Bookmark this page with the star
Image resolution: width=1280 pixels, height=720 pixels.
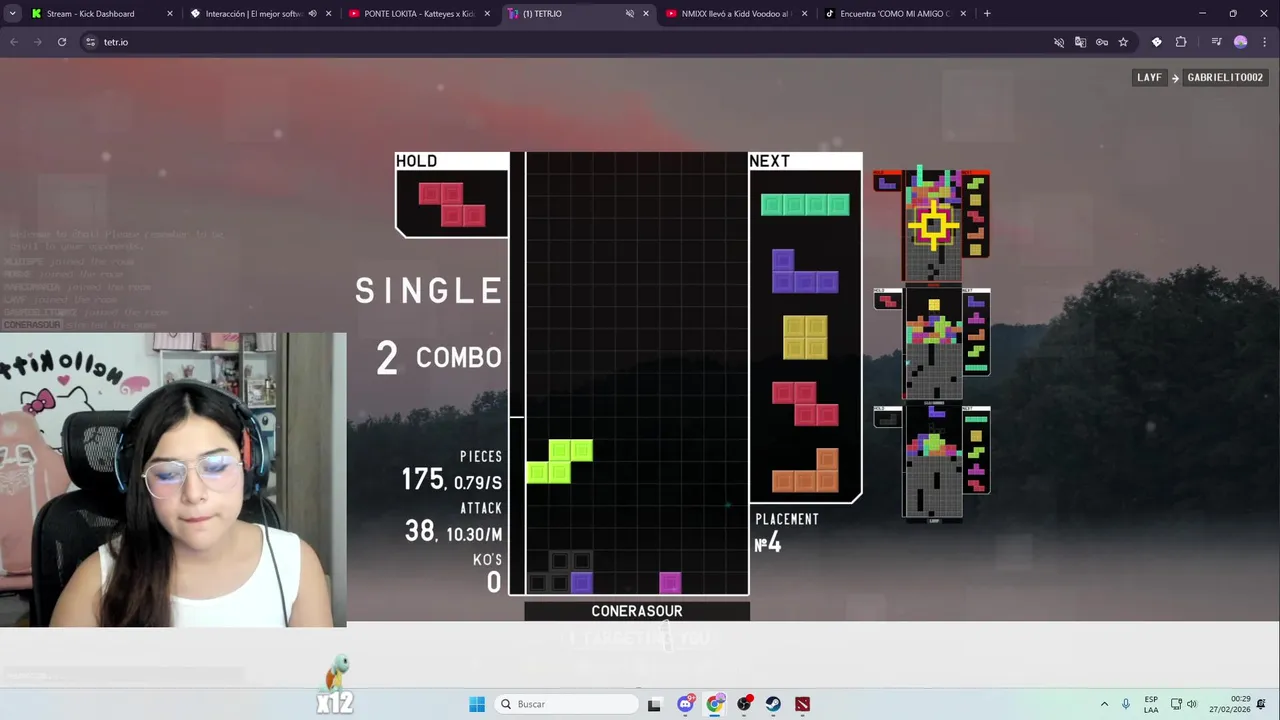click(1123, 42)
